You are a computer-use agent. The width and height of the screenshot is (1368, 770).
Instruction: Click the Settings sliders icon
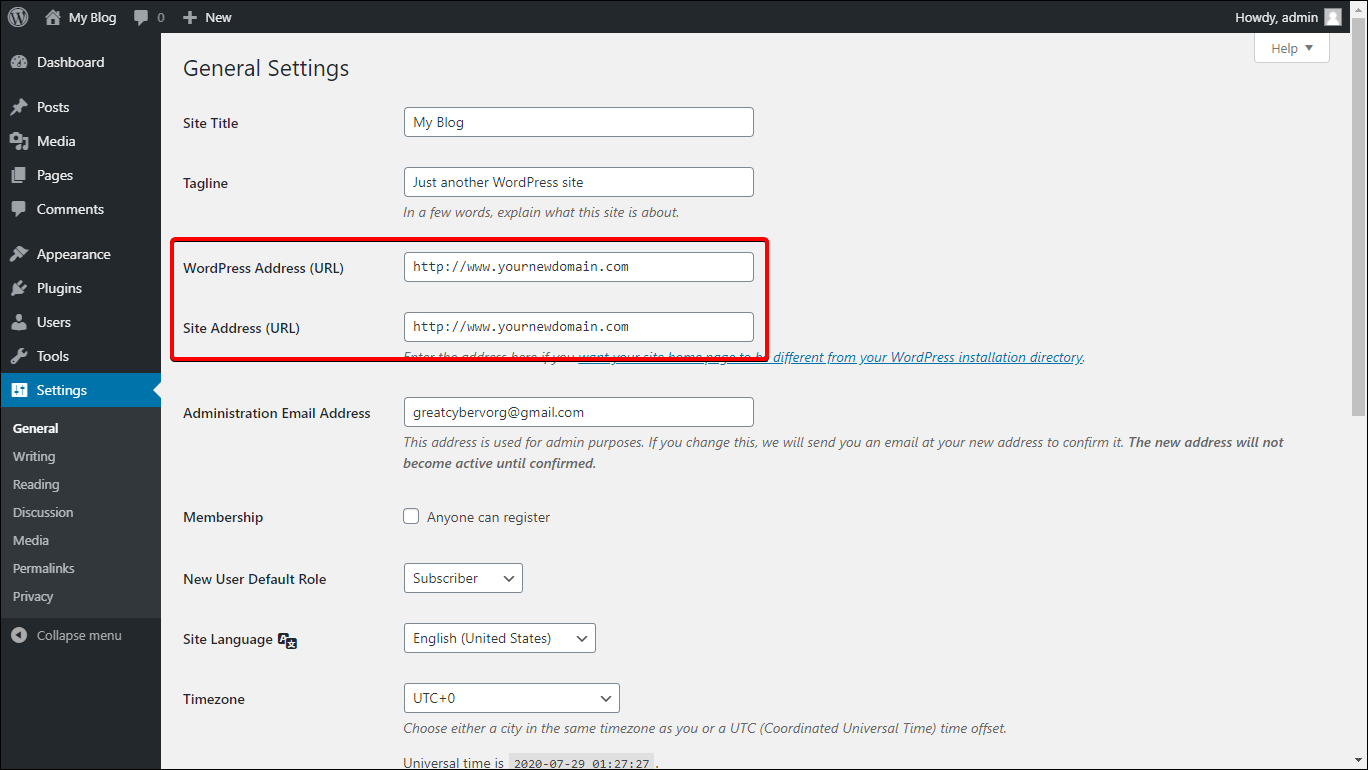(19, 390)
